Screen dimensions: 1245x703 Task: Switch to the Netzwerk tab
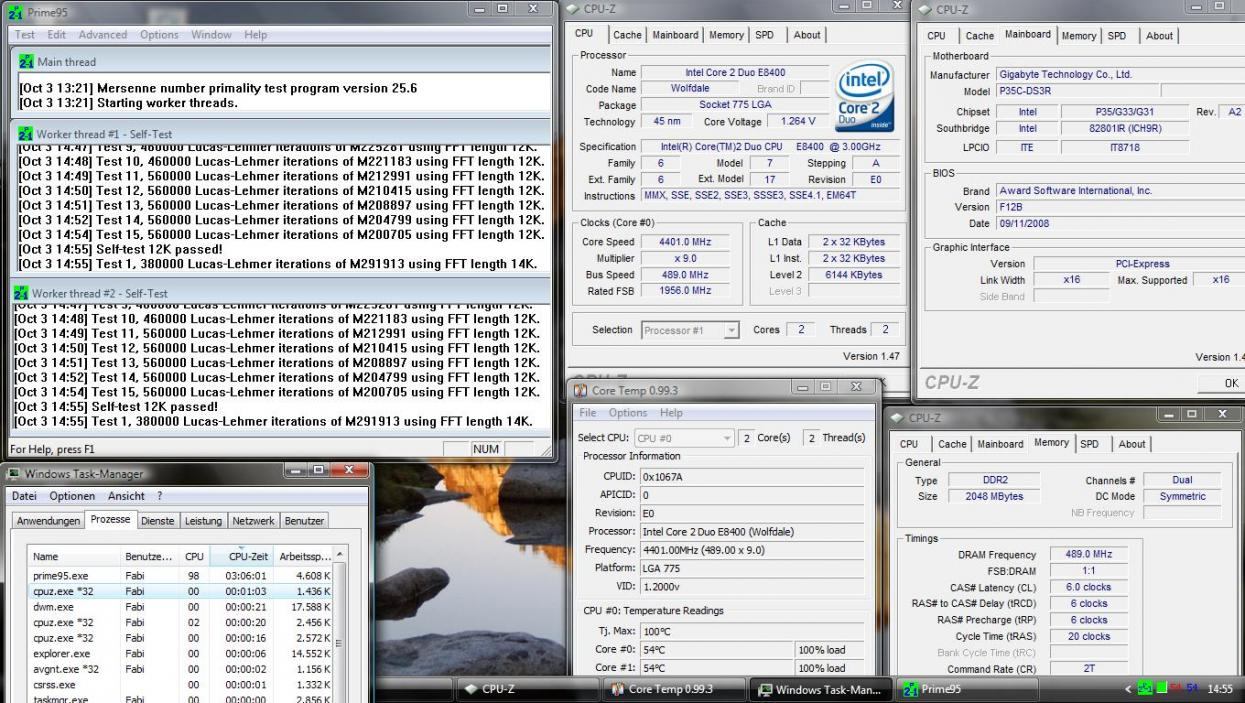[x=253, y=520]
